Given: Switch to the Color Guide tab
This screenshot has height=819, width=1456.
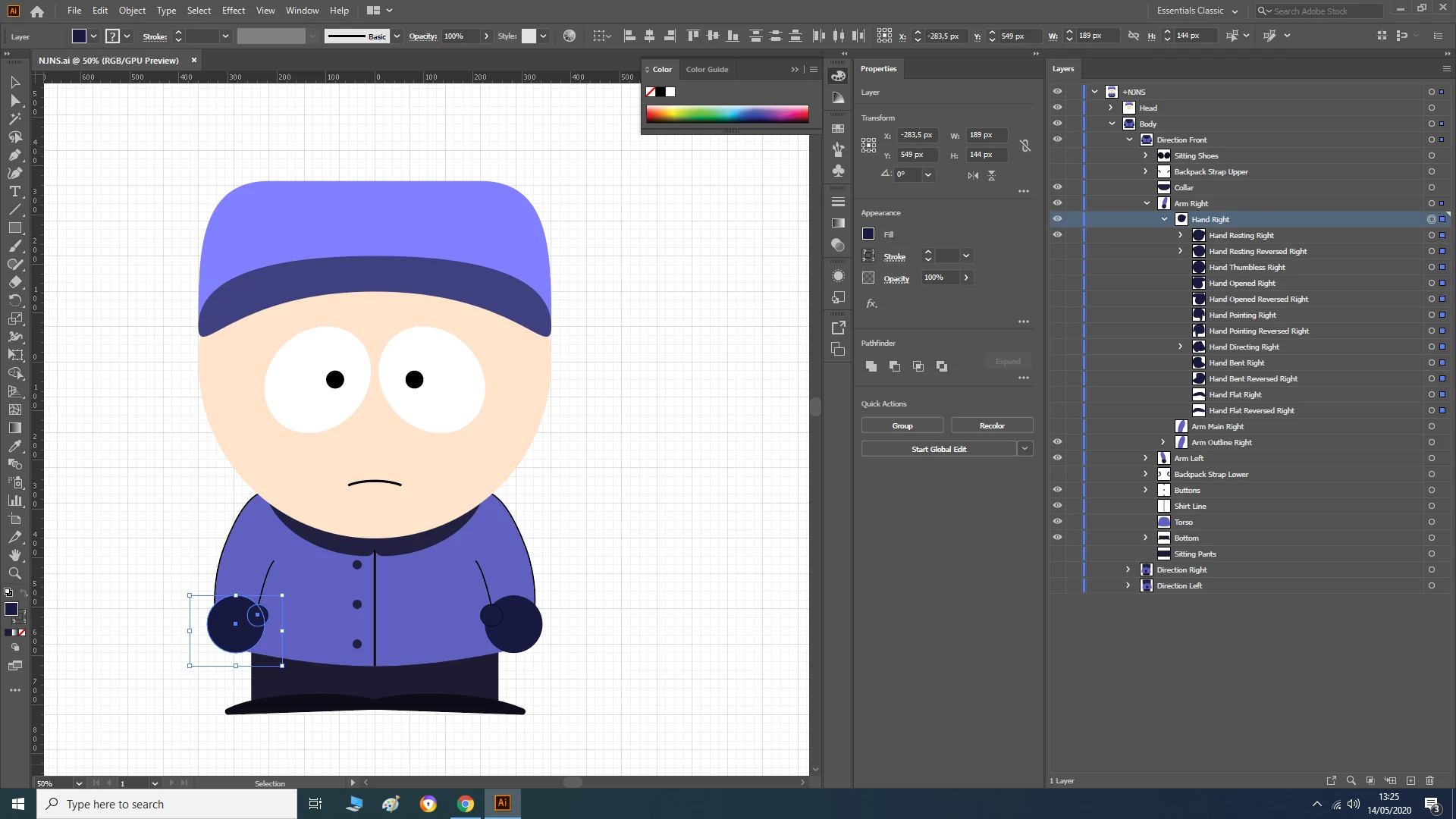Looking at the screenshot, I should tap(707, 69).
